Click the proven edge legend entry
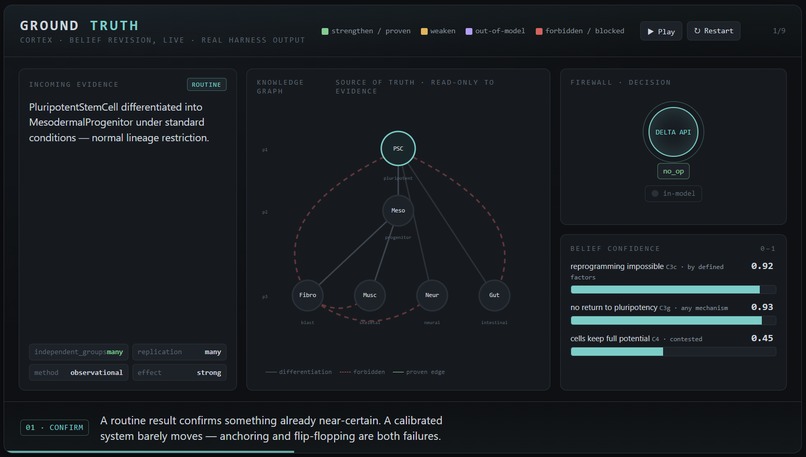Viewport: 806px width, 457px height. click(419, 372)
